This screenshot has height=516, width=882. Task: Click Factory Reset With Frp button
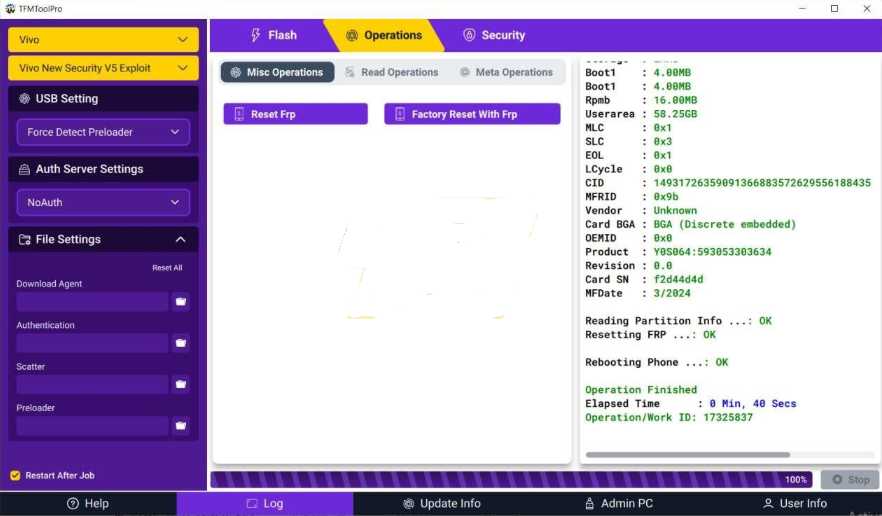[472, 115]
